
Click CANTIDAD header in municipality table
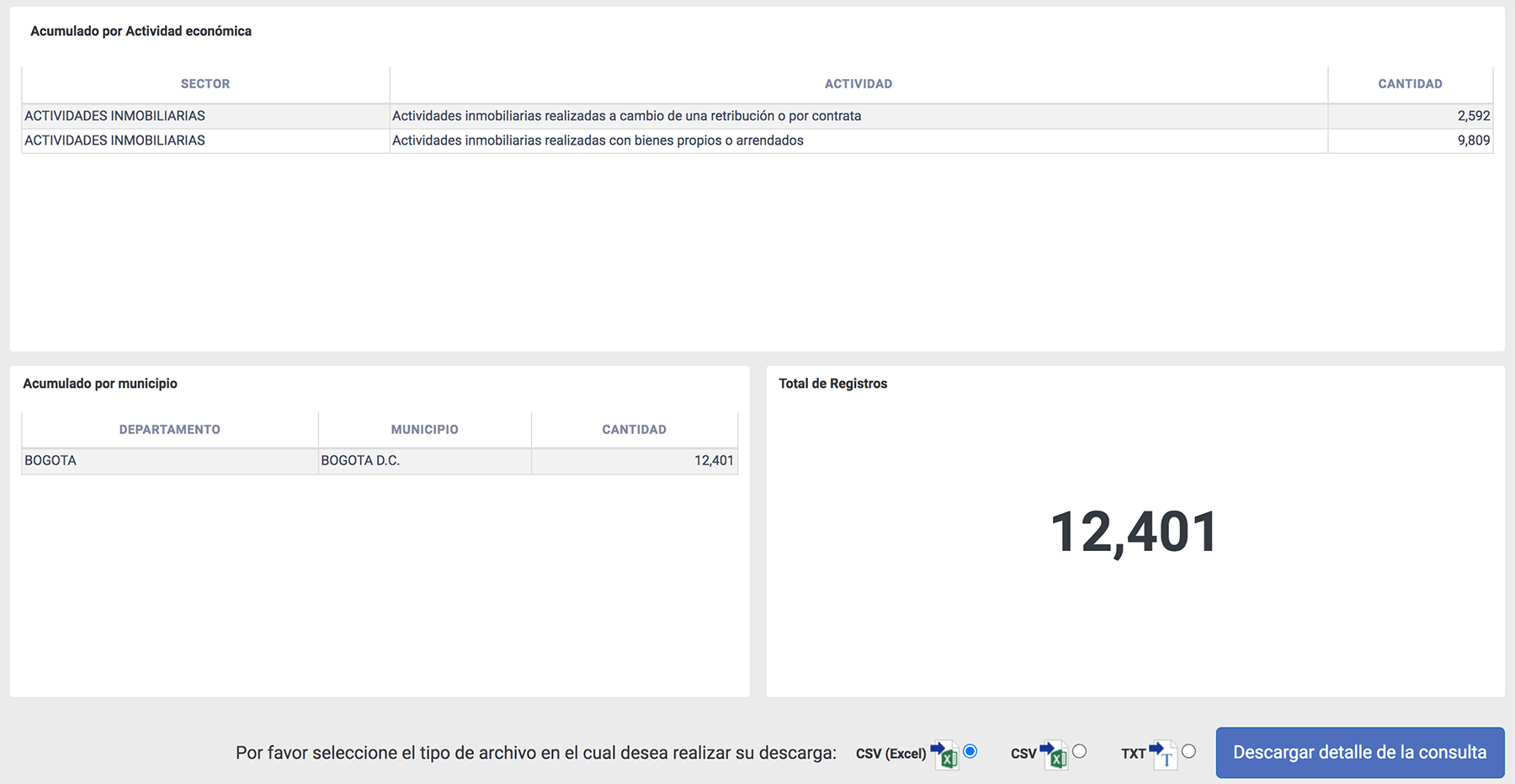click(x=634, y=430)
